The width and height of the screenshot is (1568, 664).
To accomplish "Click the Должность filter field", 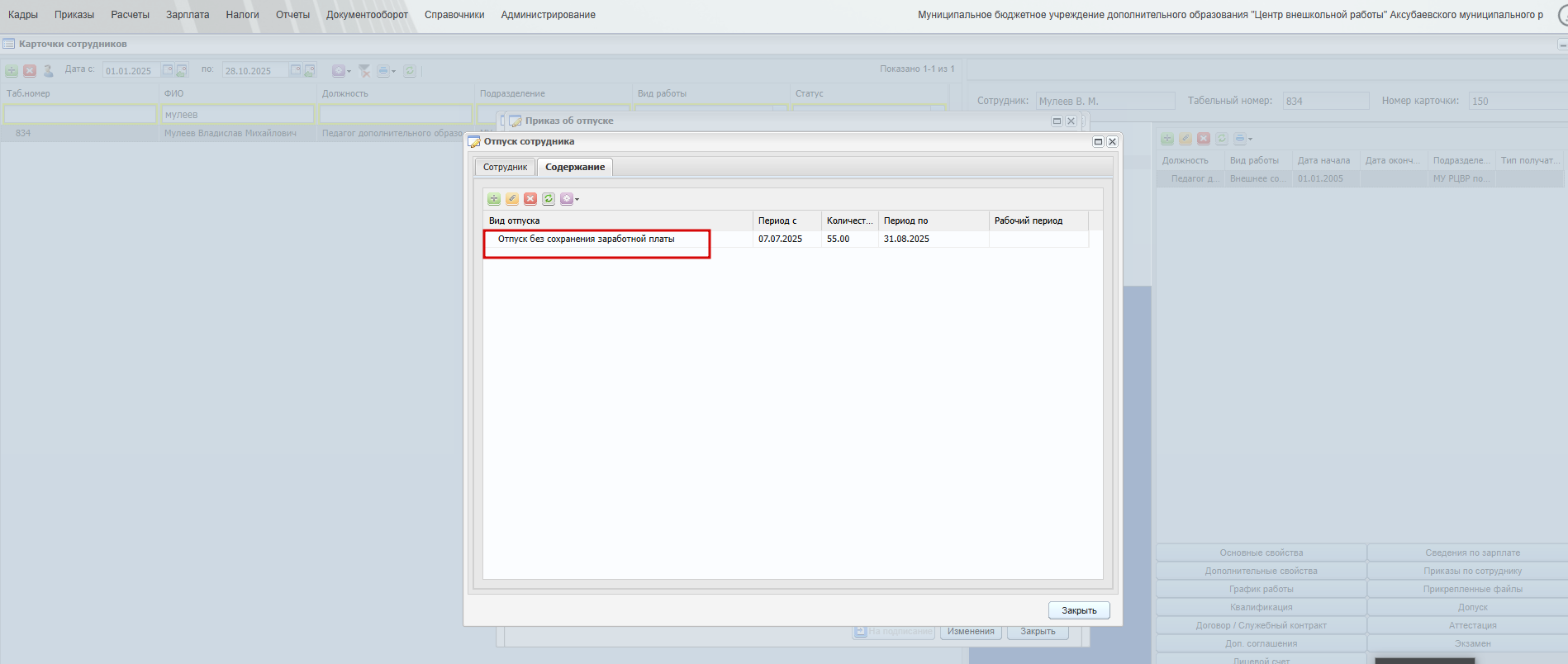I will pos(396,114).
